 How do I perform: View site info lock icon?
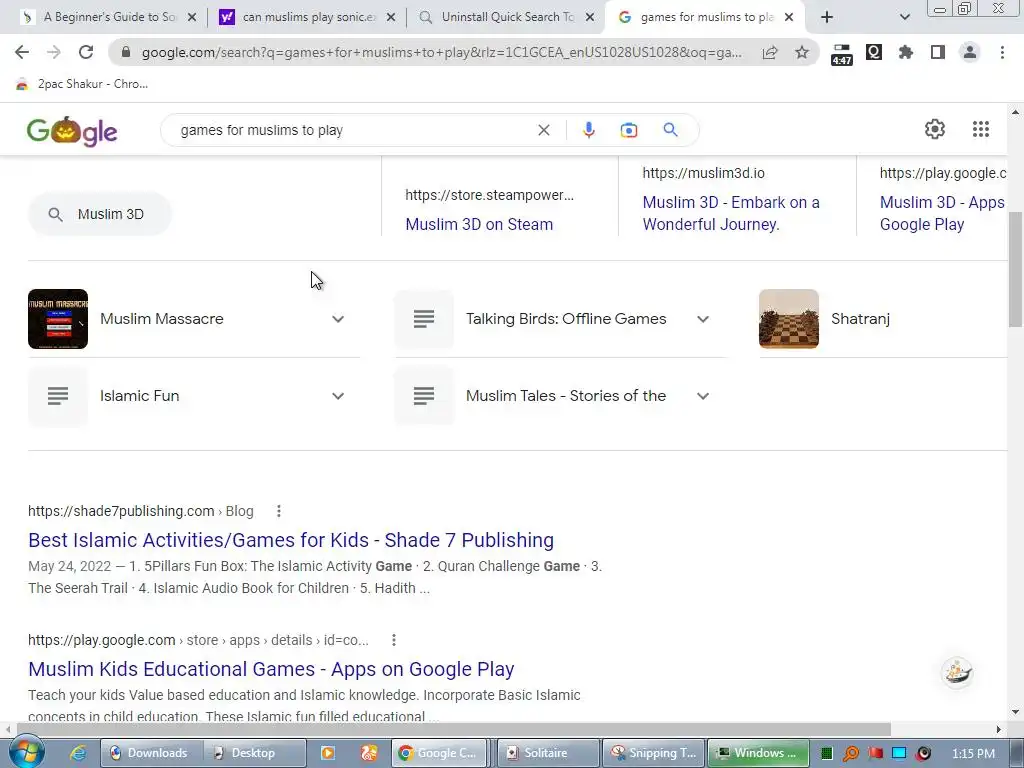coord(126,52)
